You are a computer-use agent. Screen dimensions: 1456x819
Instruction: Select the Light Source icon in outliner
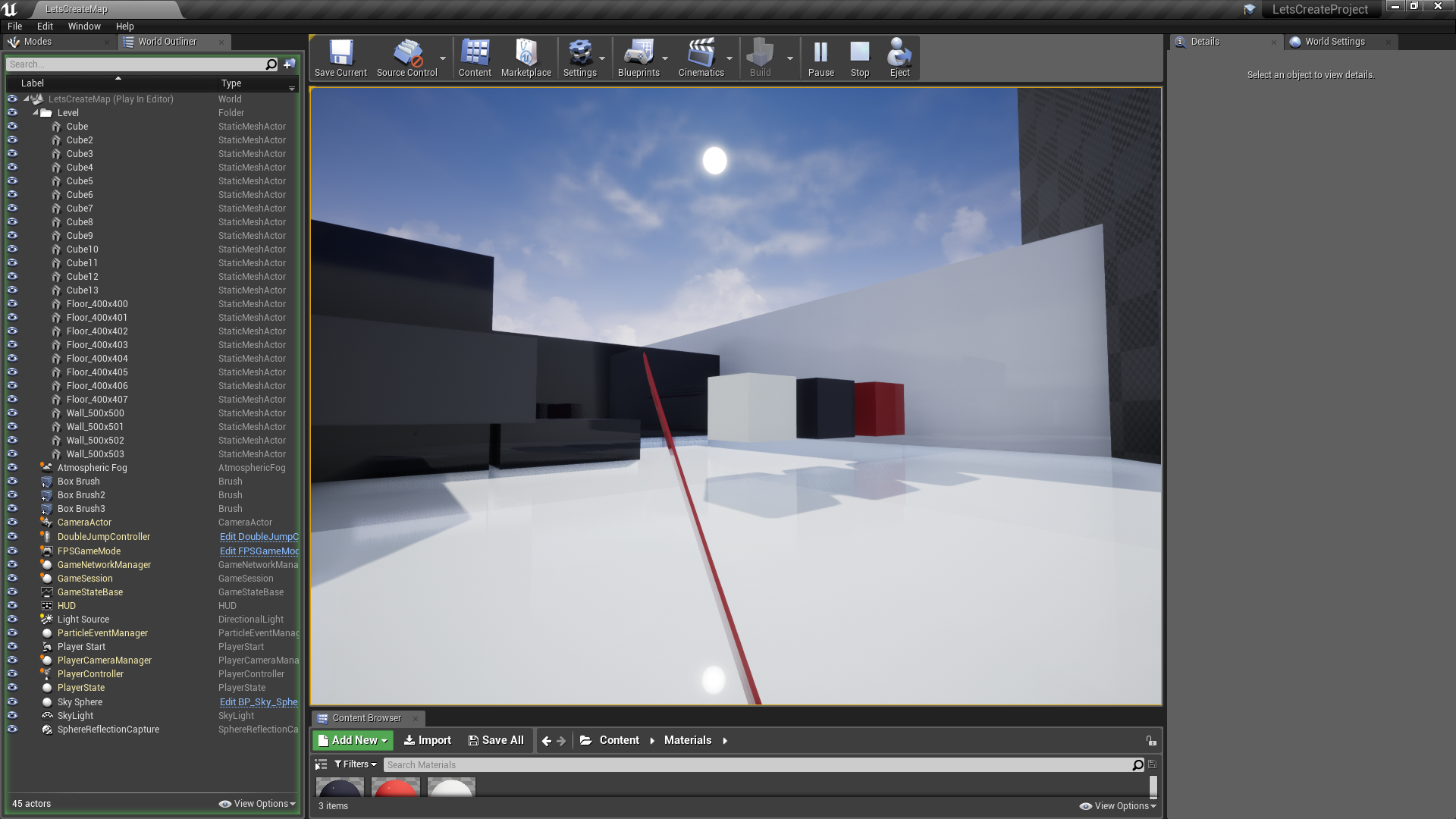pyautogui.click(x=46, y=620)
